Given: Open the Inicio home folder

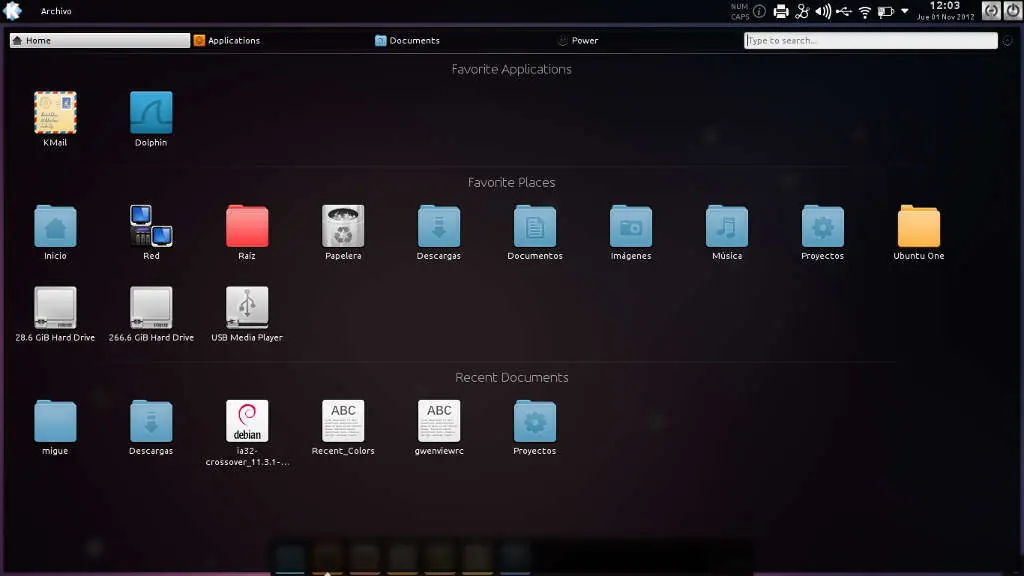Looking at the screenshot, I should coord(55,232).
